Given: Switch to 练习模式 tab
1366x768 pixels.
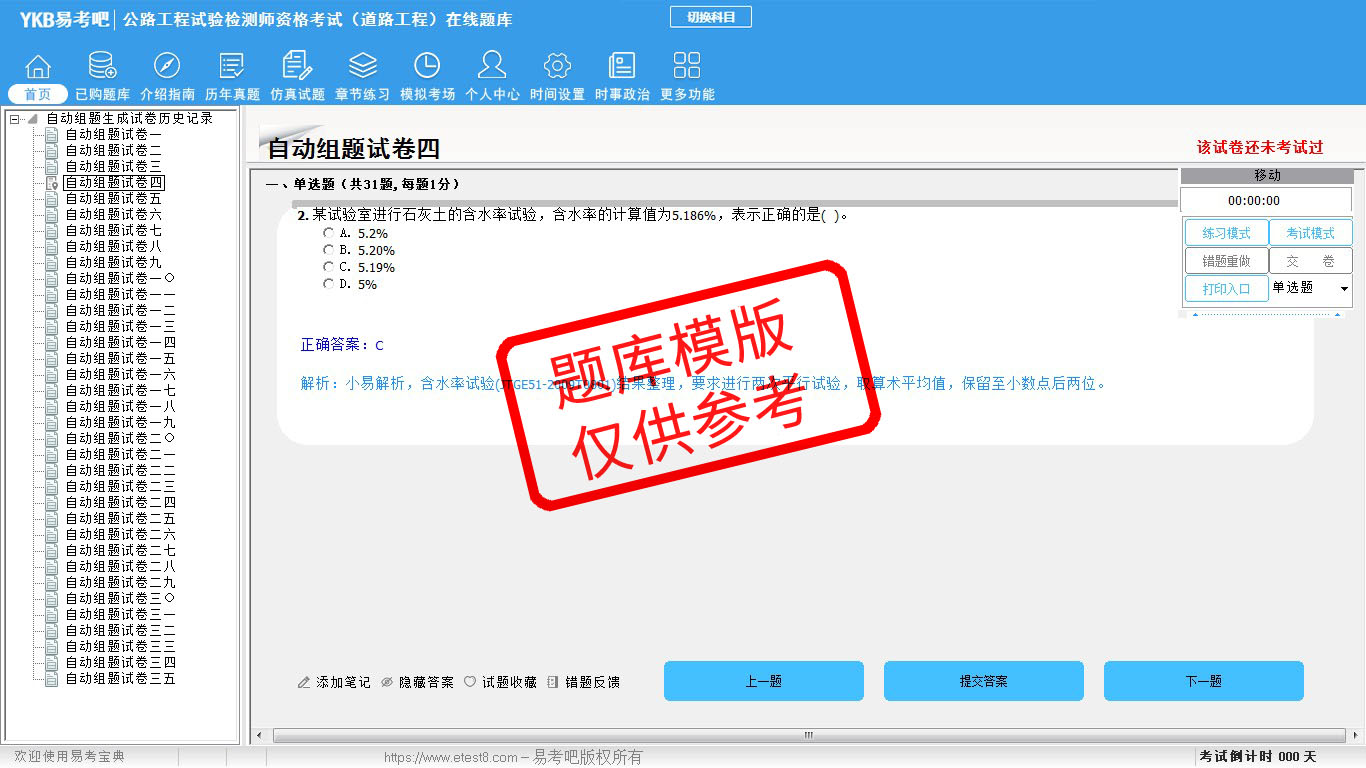Looking at the screenshot, I should click(x=1226, y=233).
